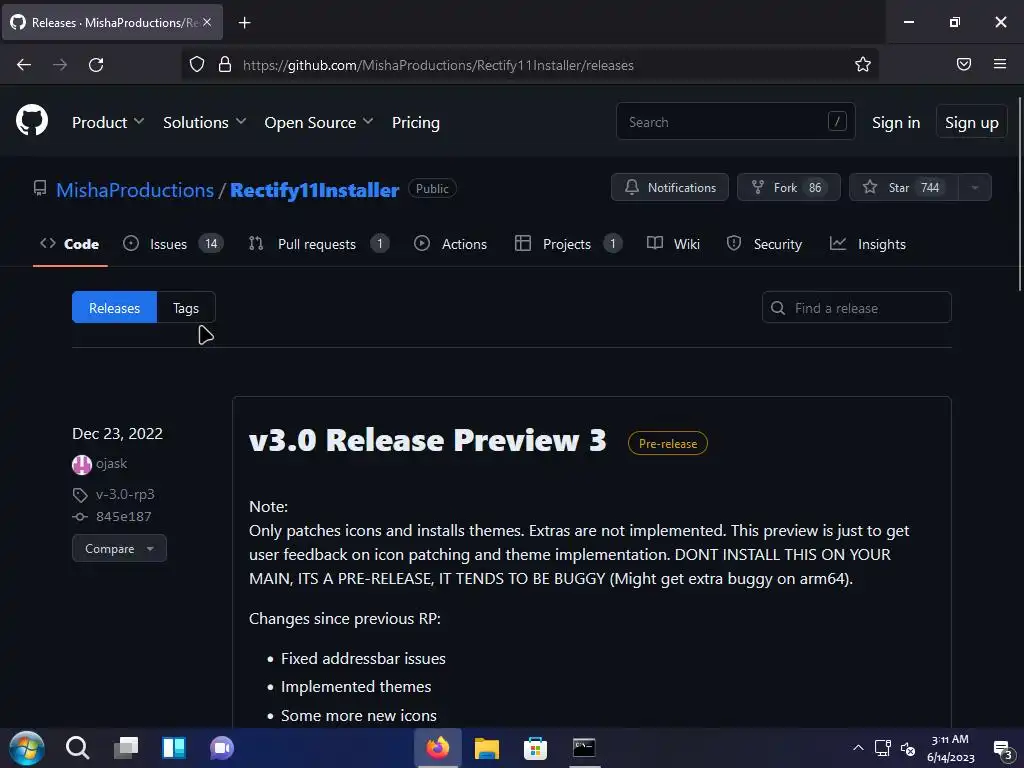The width and height of the screenshot is (1024, 768).
Task: Open the Rectify11Installer repository link
Action: [x=314, y=190]
